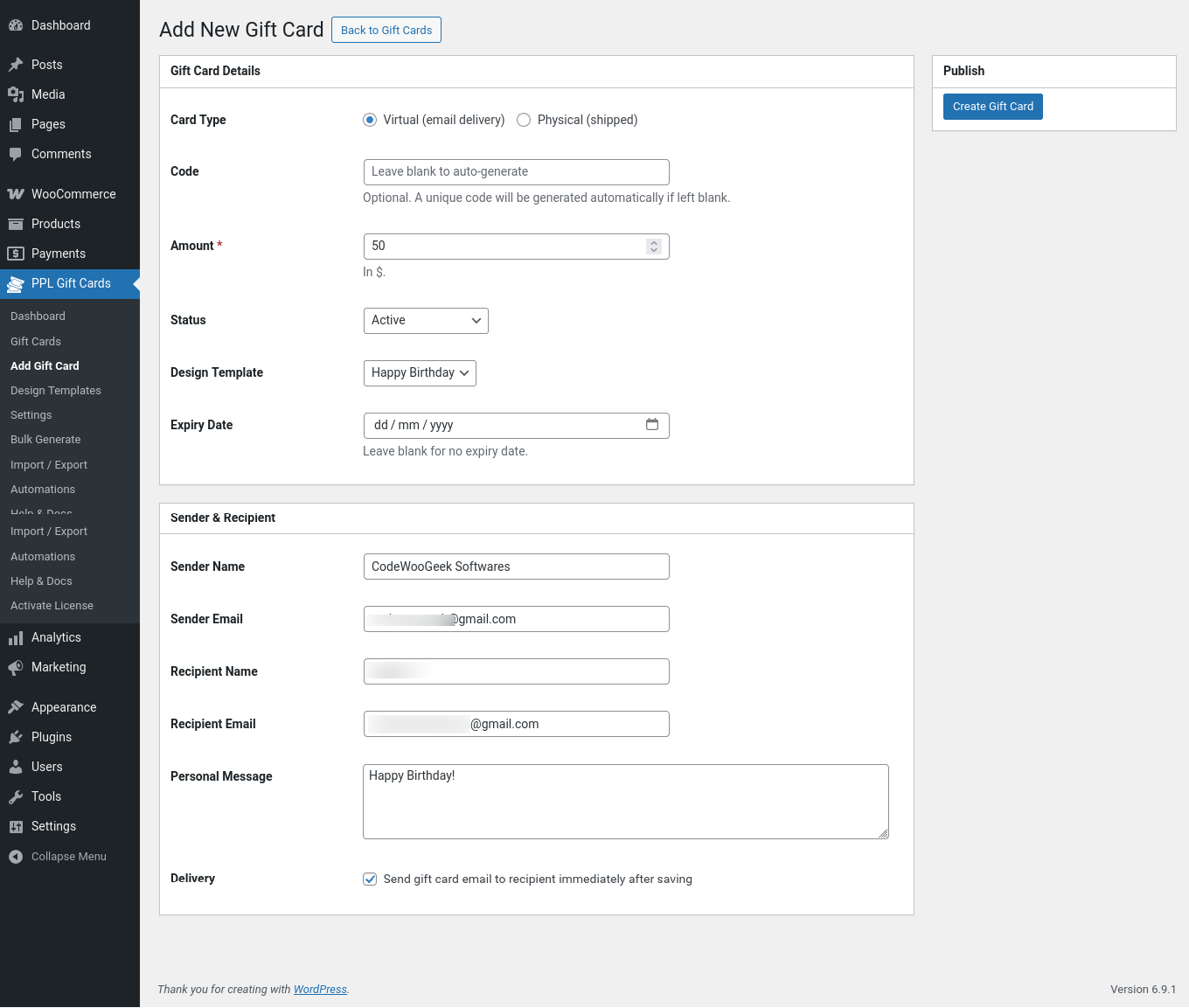Screen dimensions: 1189x1008
Task: Click the Analytics bar chart icon
Action: click(x=16, y=638)
